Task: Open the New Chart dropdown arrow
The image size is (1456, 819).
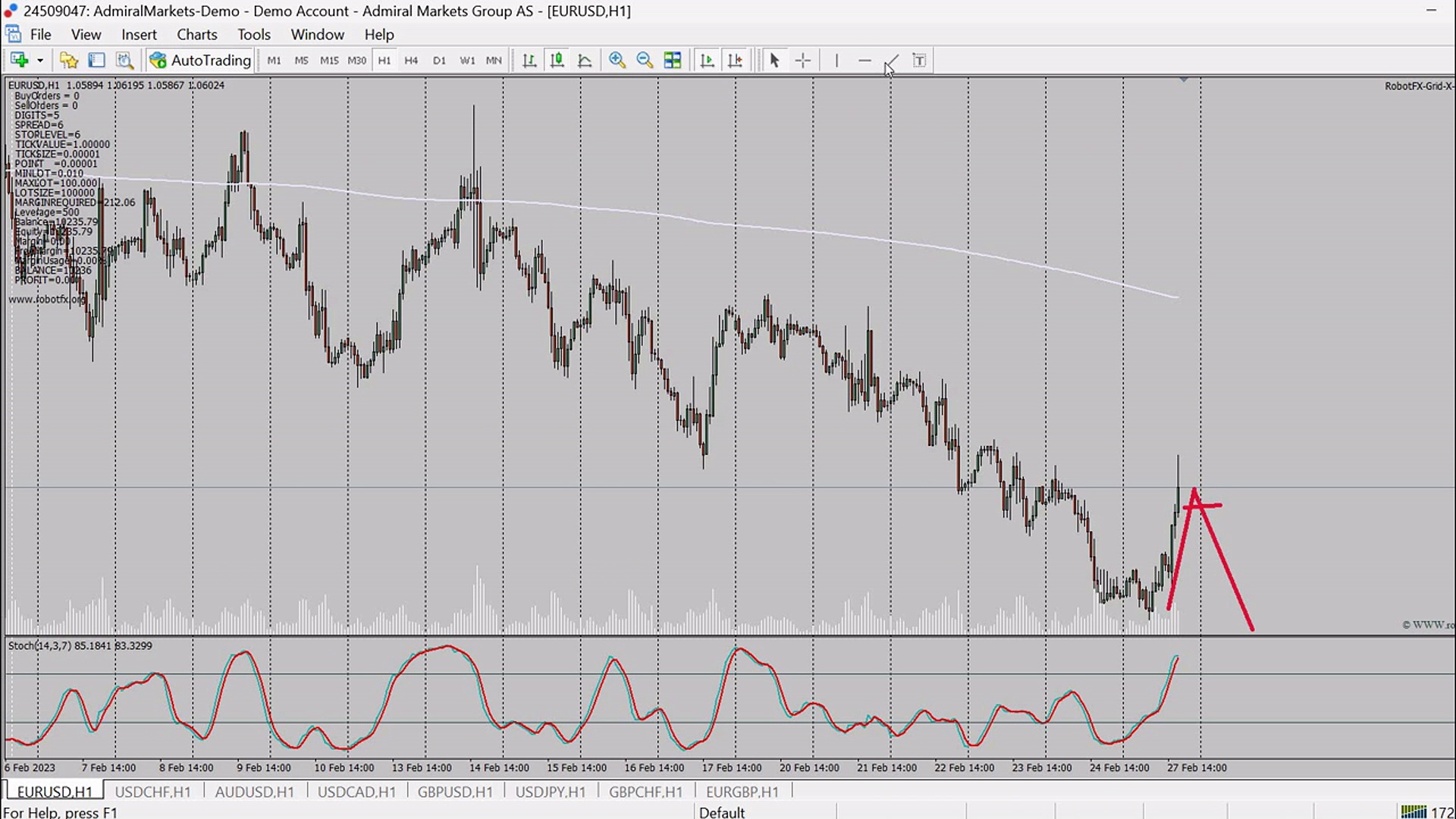Action: pyautogui.click(x=40, y=61)
